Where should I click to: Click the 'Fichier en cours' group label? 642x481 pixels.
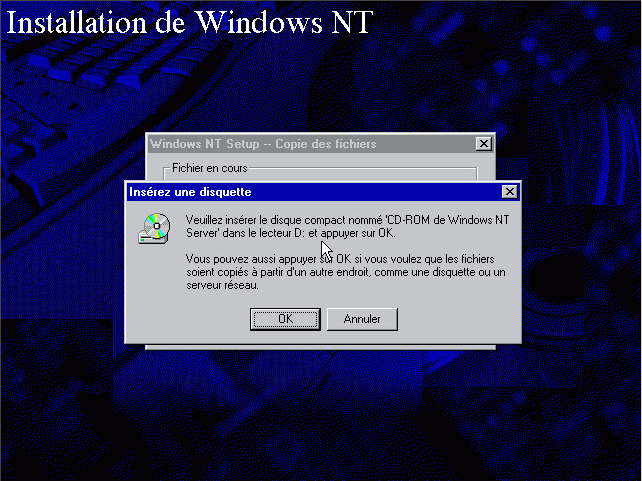tap(210, 168)
